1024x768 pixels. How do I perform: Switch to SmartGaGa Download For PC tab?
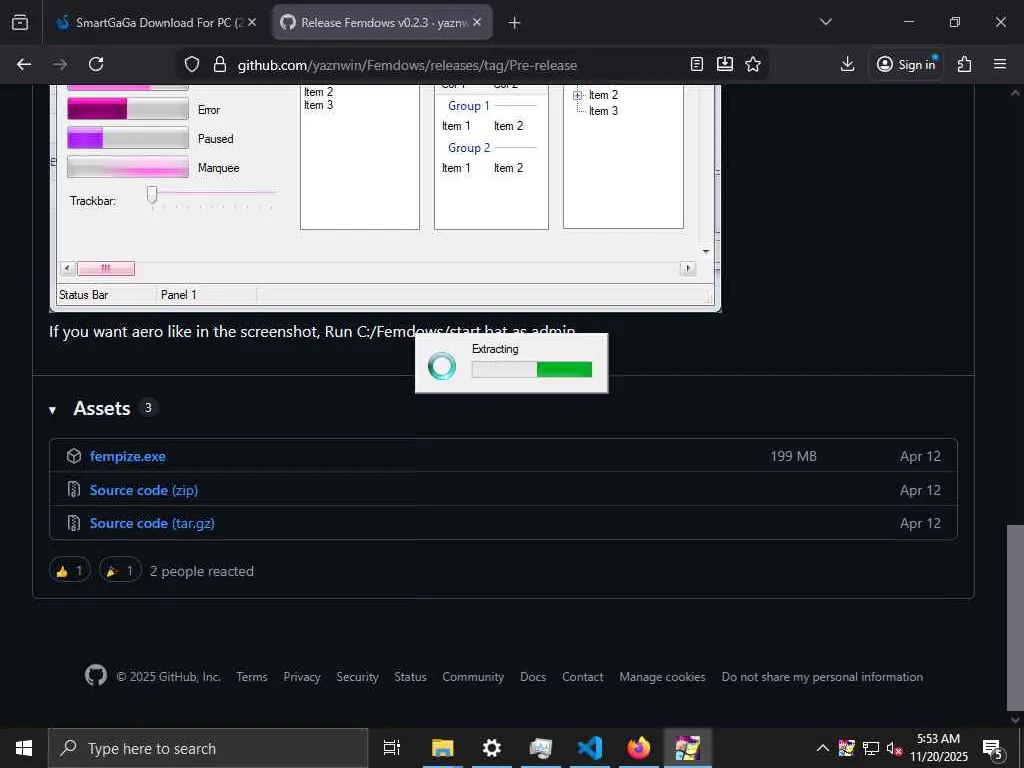pos(156,23)
